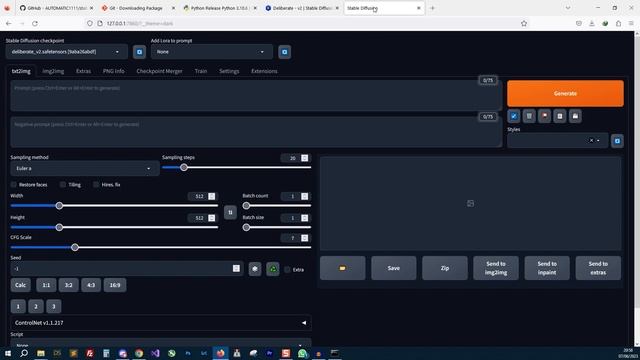Refresh the Stable Diffusion checkpoint list
This screenshot has width=640, height=360.
[x=139, y=52]
